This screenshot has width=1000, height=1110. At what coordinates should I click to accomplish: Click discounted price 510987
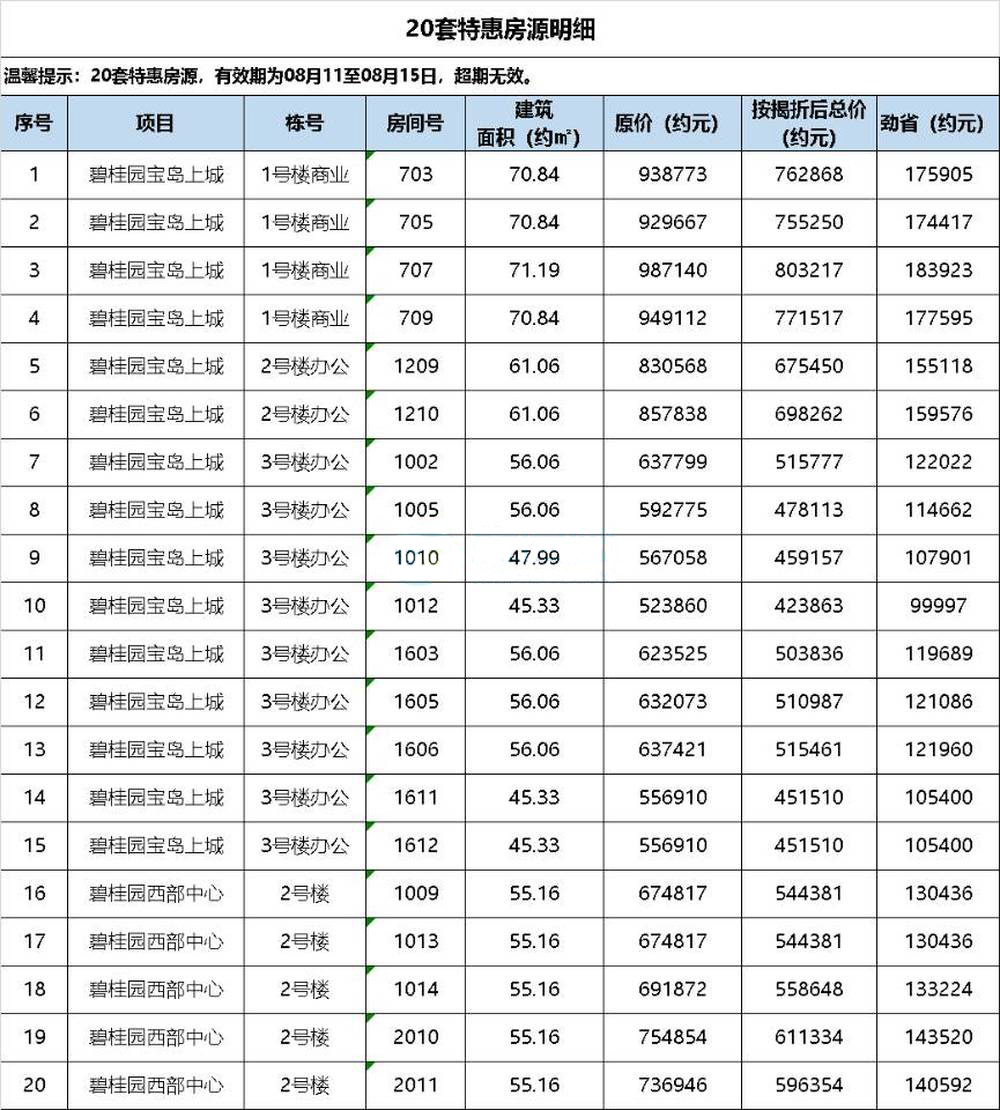[x=809, y=702]
